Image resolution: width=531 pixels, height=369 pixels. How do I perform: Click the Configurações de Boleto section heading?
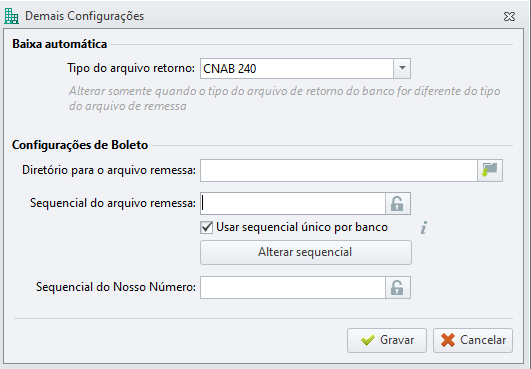80,145
